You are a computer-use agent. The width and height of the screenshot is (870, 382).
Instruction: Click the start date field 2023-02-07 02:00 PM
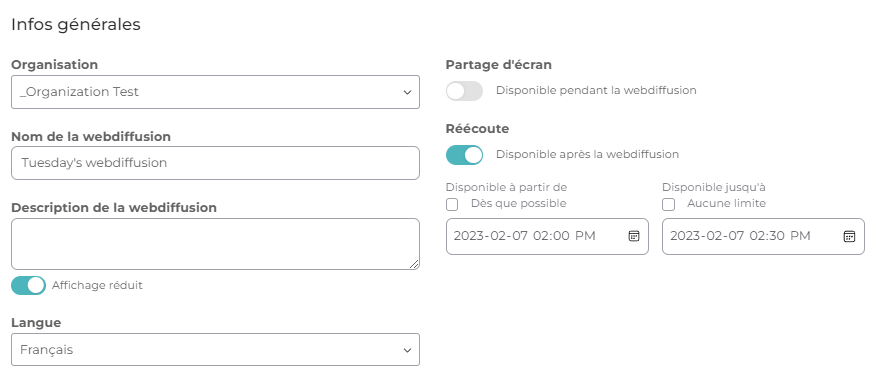point(547,237)
